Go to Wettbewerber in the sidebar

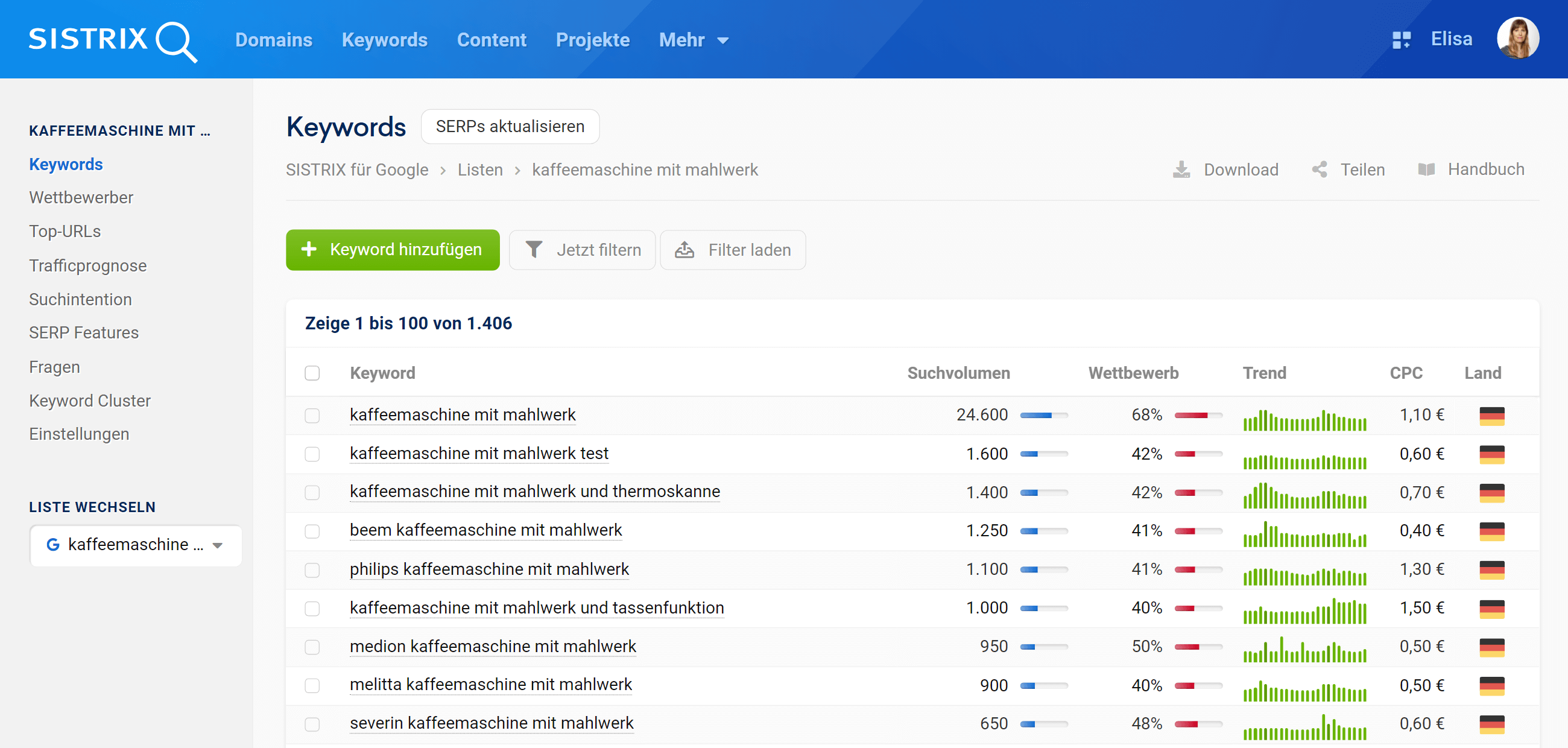(81, 198)
